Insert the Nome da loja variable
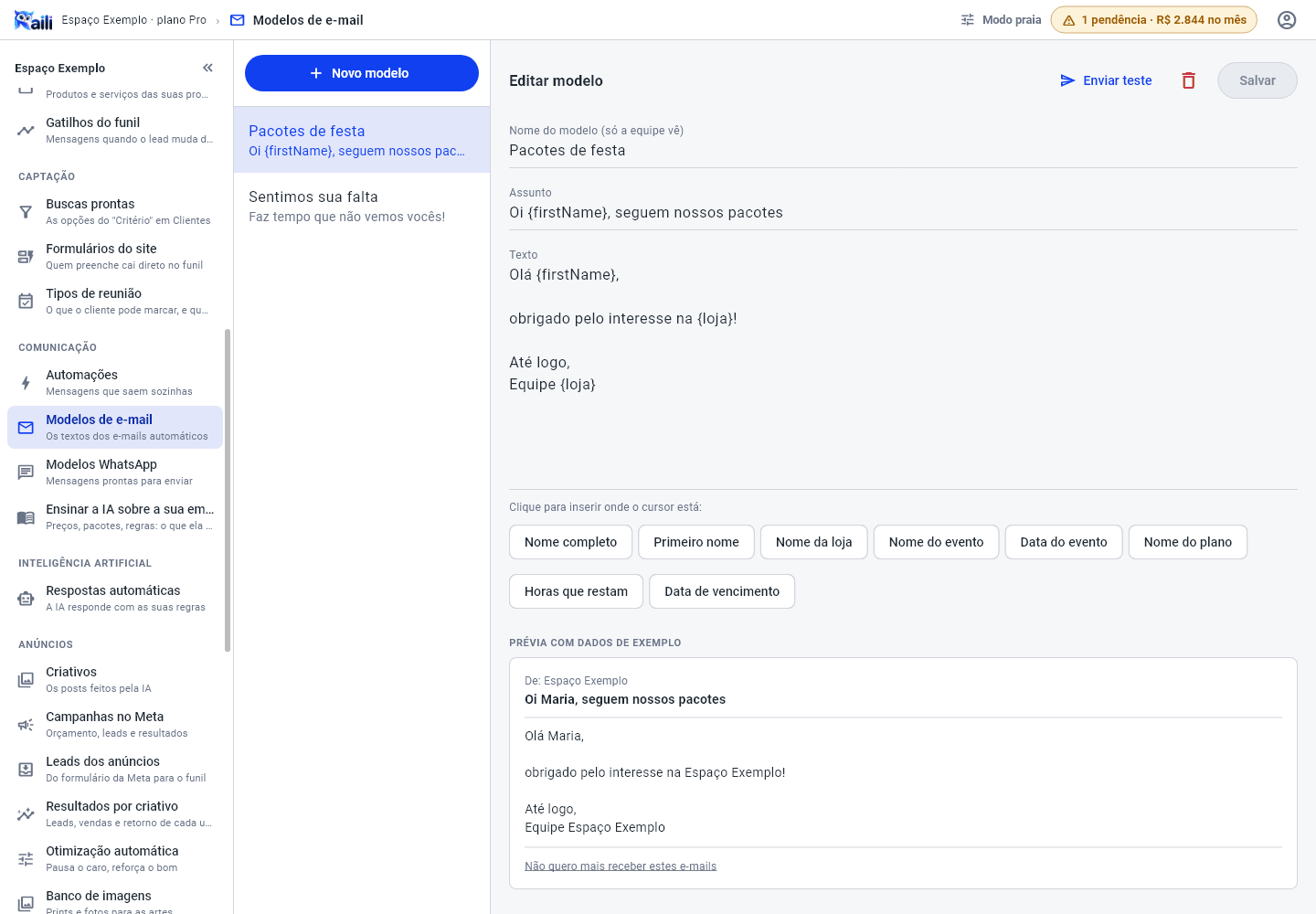The height and width of the screenshot is (914, 1316). pyautogui.click(x=814, y=542)
